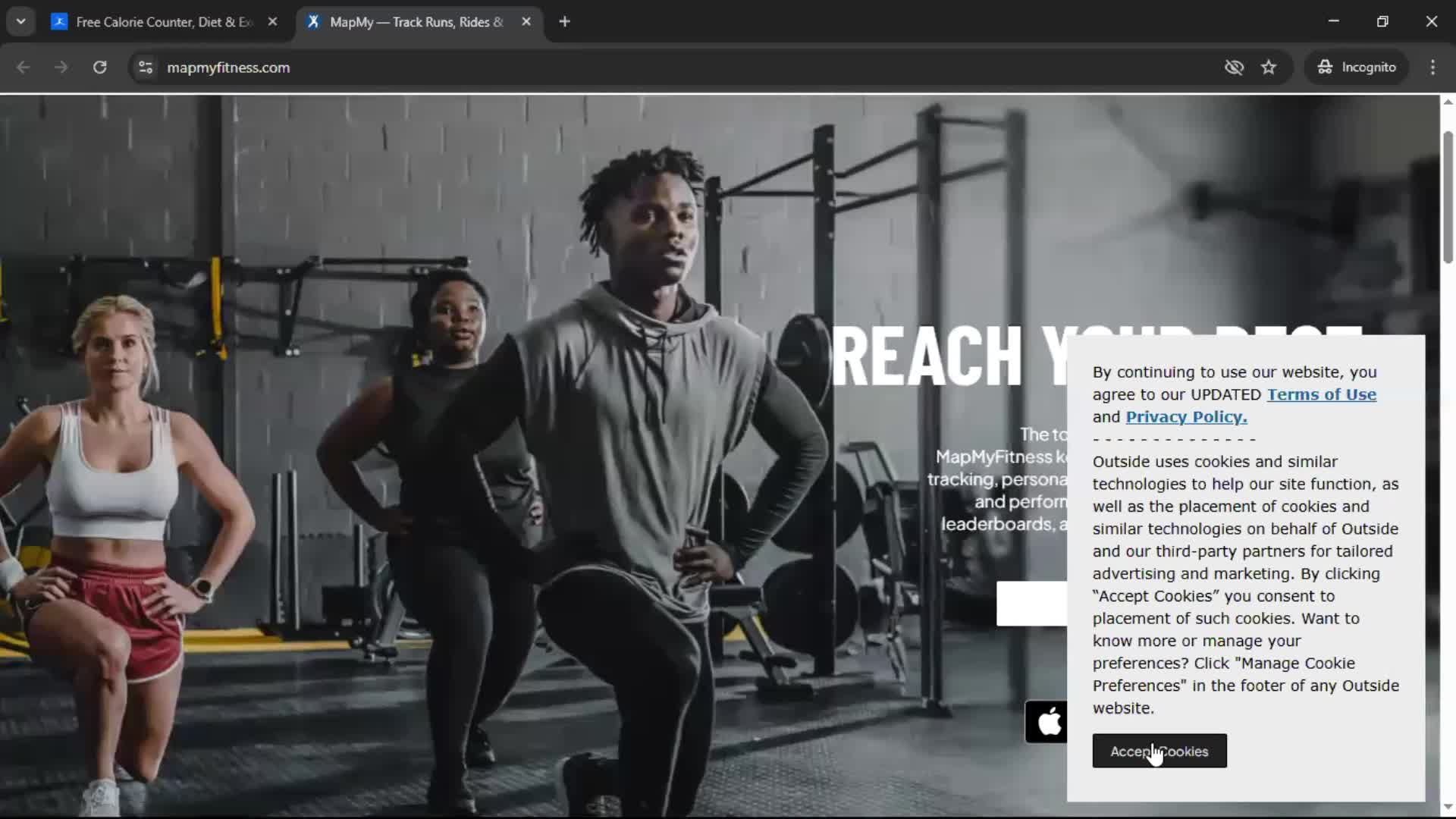Bookmark this page with star icon
The height and width of the screenshot is (819, 1456).
click(1269, 67)
